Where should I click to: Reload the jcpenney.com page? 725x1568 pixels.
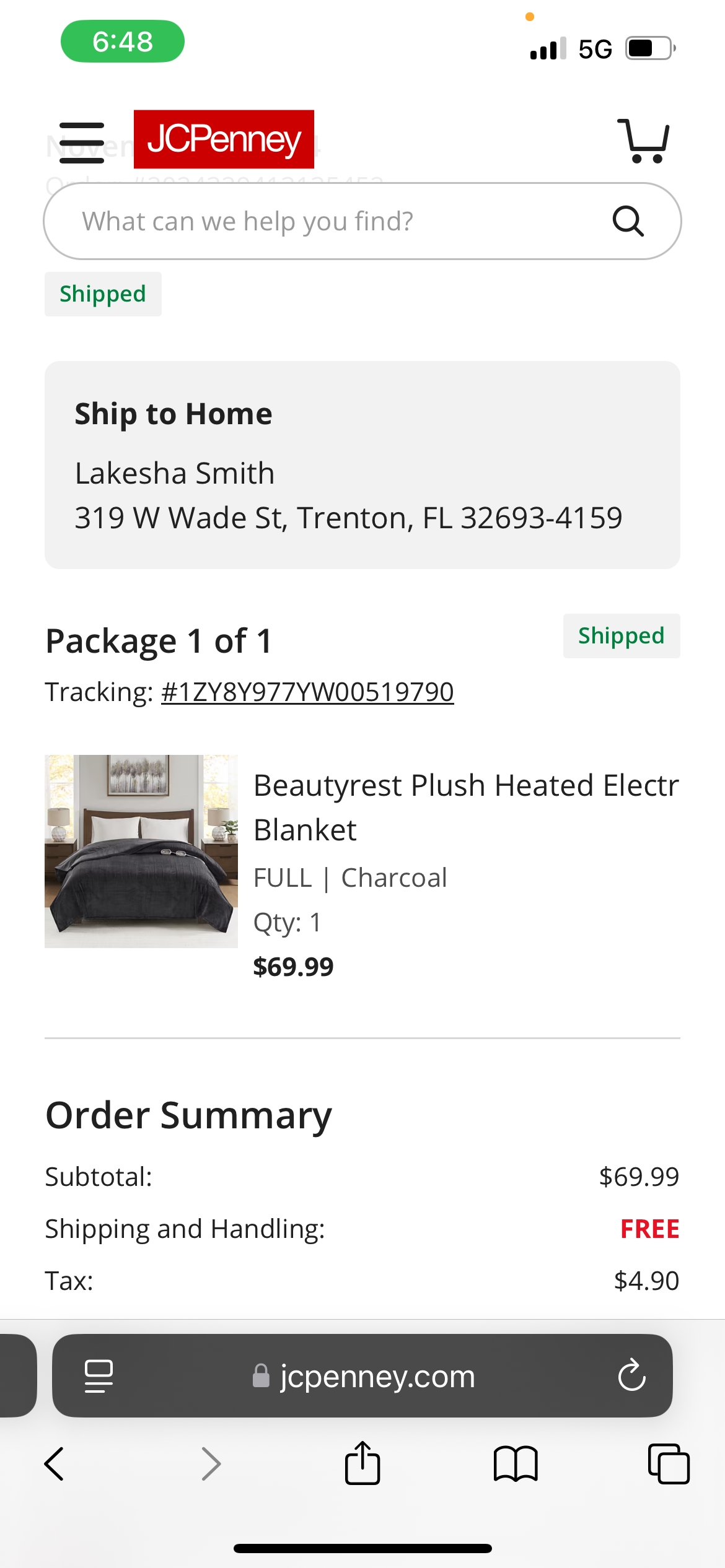(631, 1376)
